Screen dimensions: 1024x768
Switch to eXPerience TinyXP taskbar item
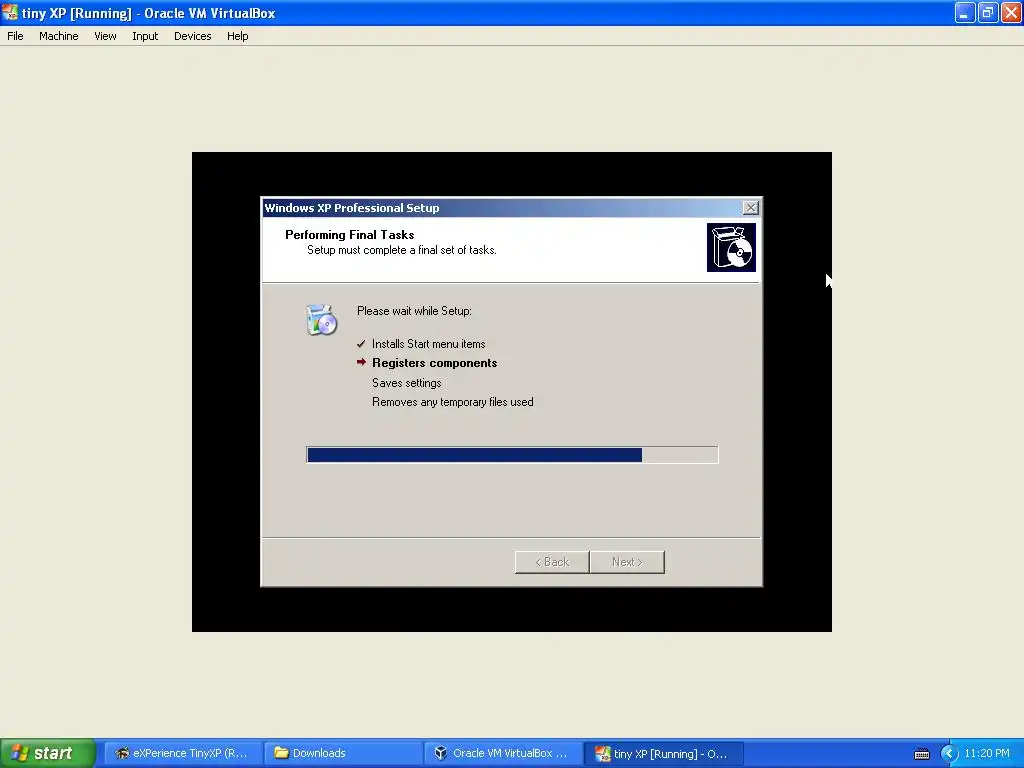click(x=183, y=753)
